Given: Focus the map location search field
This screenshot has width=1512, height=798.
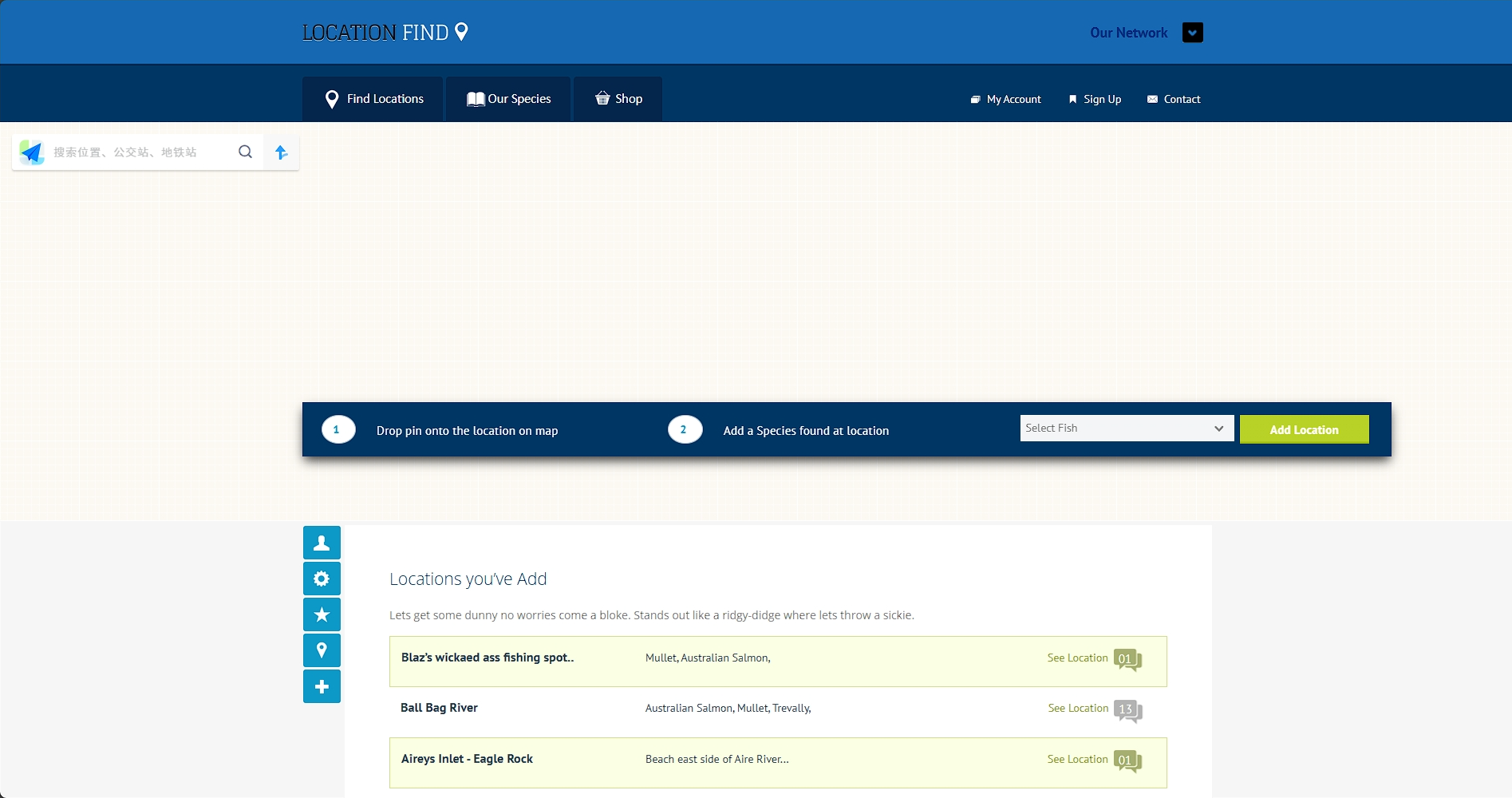Looking at the screenshot, I should (x=140, y=152).
